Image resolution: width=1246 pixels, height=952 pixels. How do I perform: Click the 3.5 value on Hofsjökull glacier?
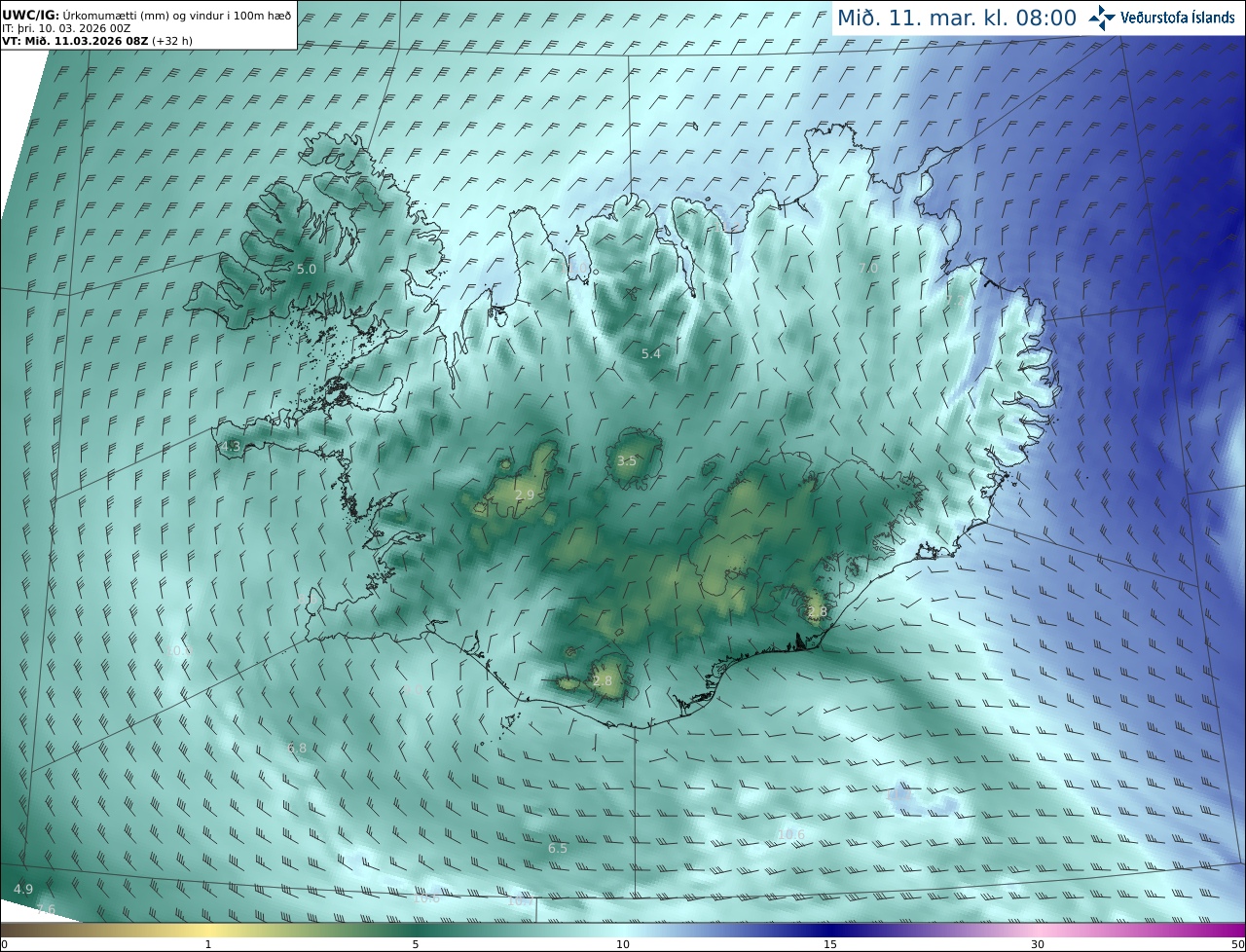pyautogui.click(x=627, y=461)
